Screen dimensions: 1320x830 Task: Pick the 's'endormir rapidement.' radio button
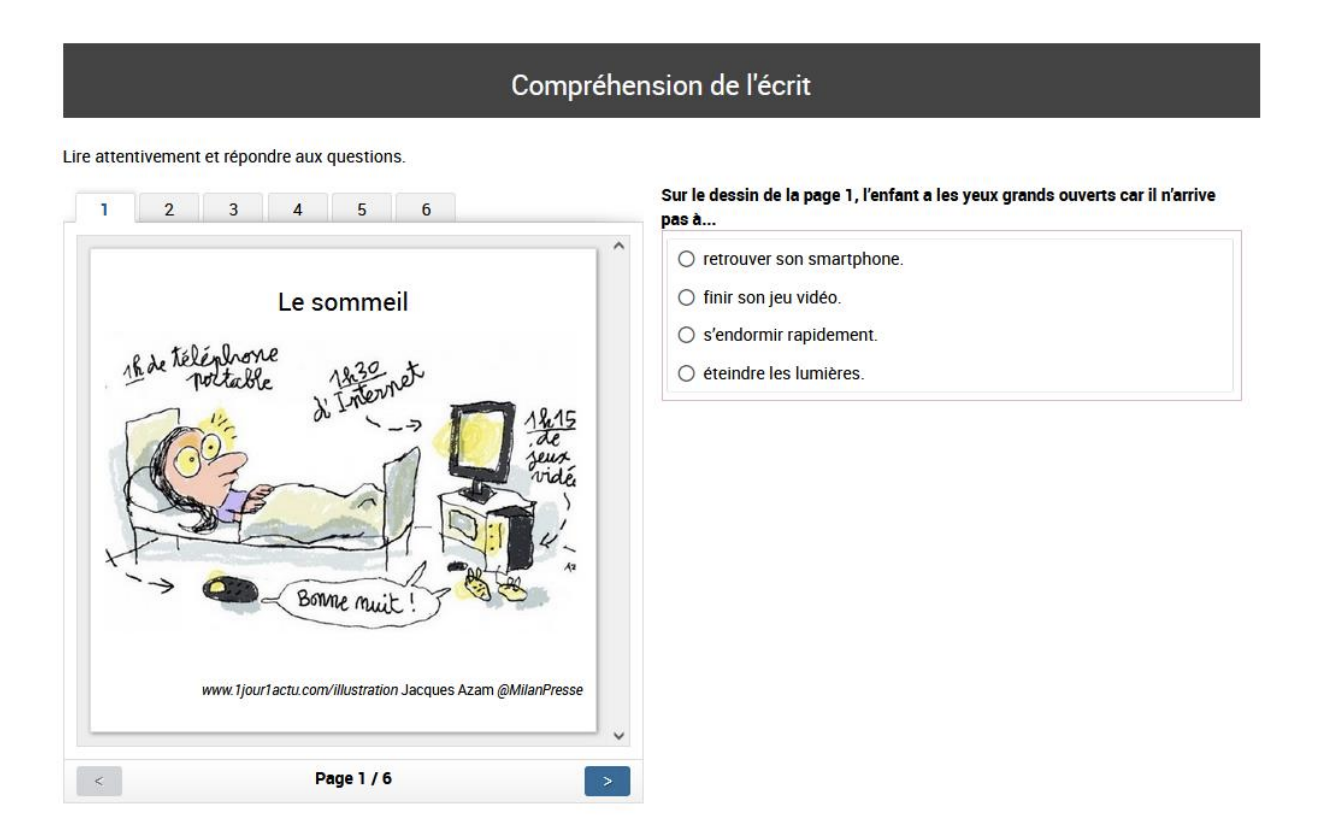point(686,335)
